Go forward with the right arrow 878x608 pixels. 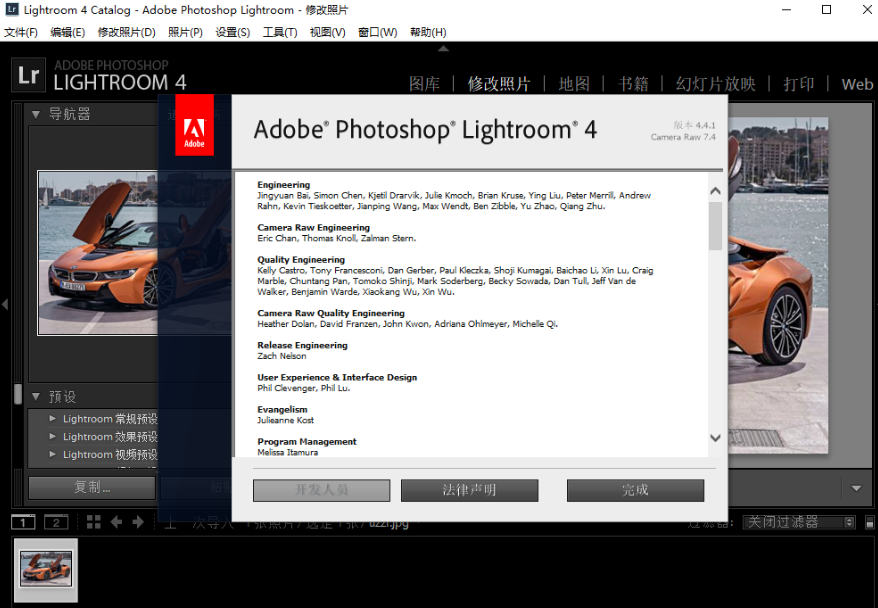[138, 522]
